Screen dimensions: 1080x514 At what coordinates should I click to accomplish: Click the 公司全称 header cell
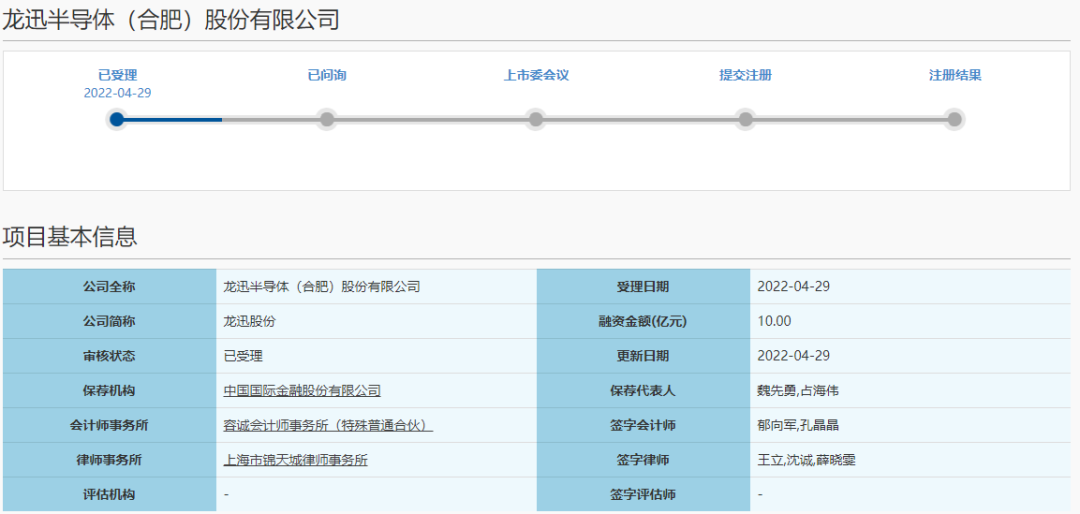tap(110, 287)
